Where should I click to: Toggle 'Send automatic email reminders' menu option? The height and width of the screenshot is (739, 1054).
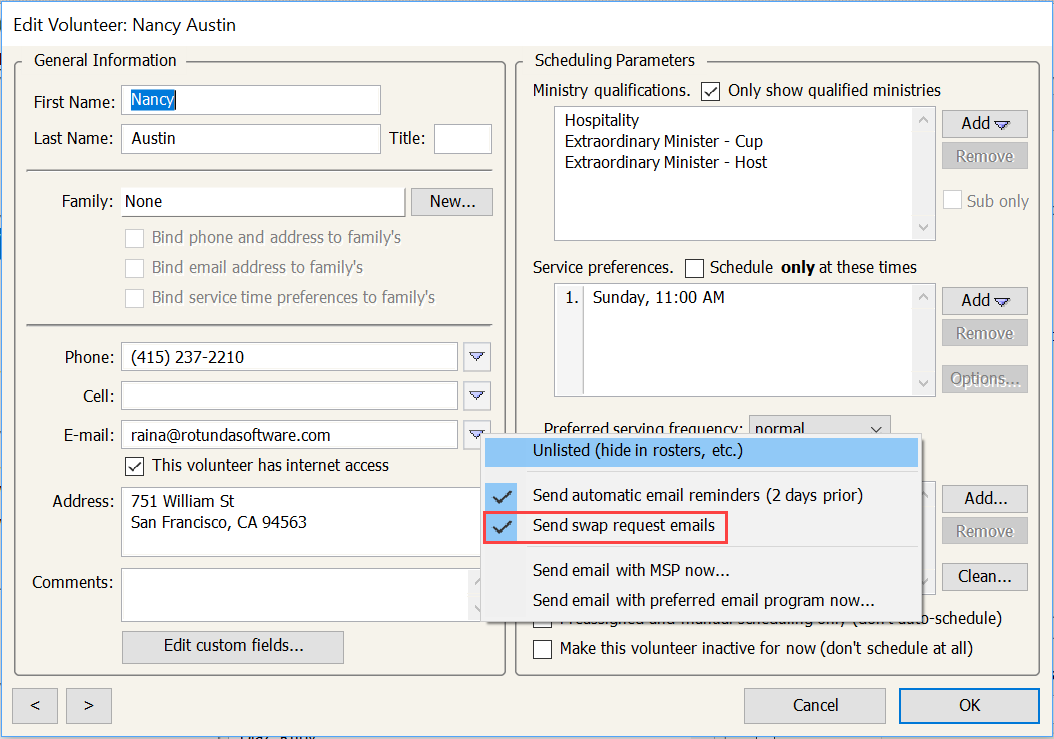click(x=696, y=495)
